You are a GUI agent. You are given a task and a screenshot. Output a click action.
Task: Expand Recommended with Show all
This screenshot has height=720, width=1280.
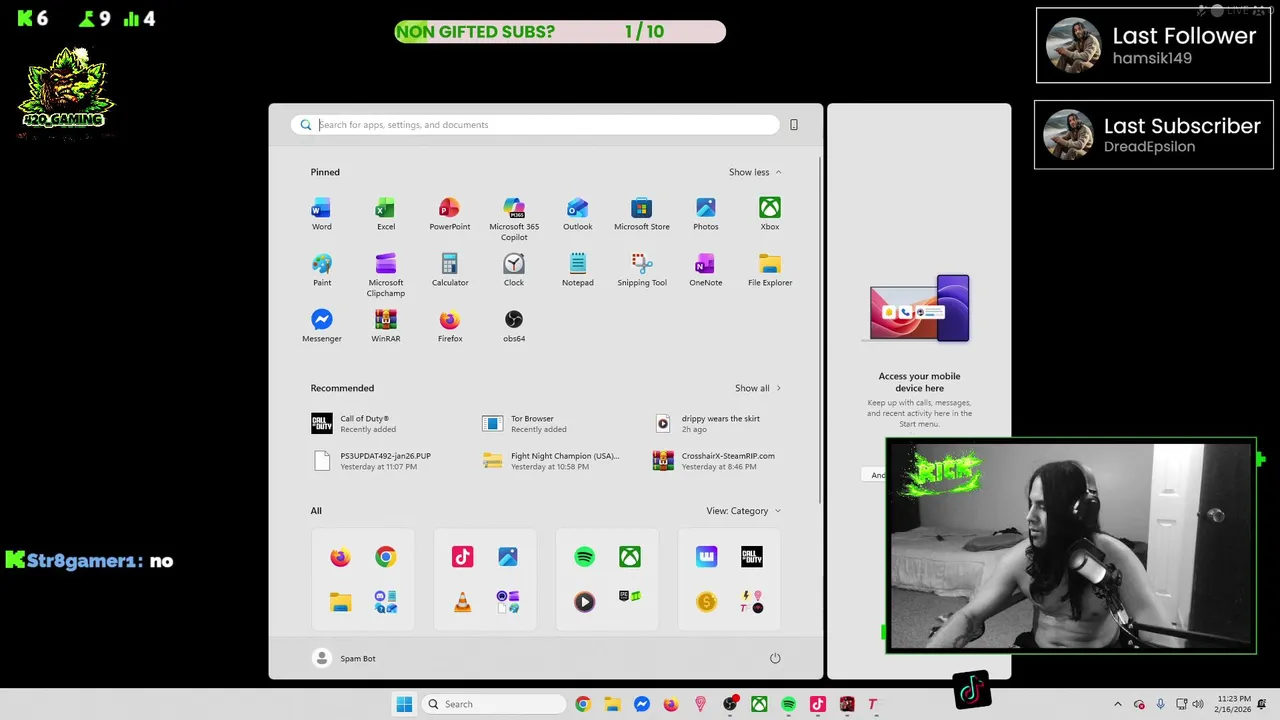click(x=758, y=388)
